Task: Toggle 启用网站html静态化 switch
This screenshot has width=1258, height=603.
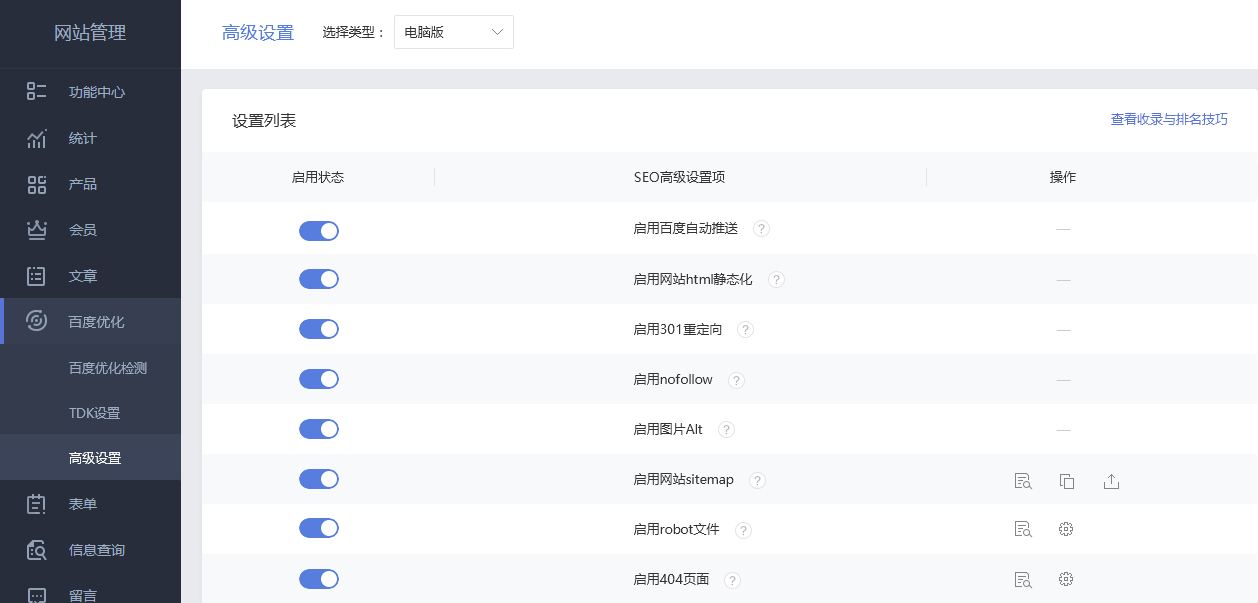Action: tap(319, 279)
